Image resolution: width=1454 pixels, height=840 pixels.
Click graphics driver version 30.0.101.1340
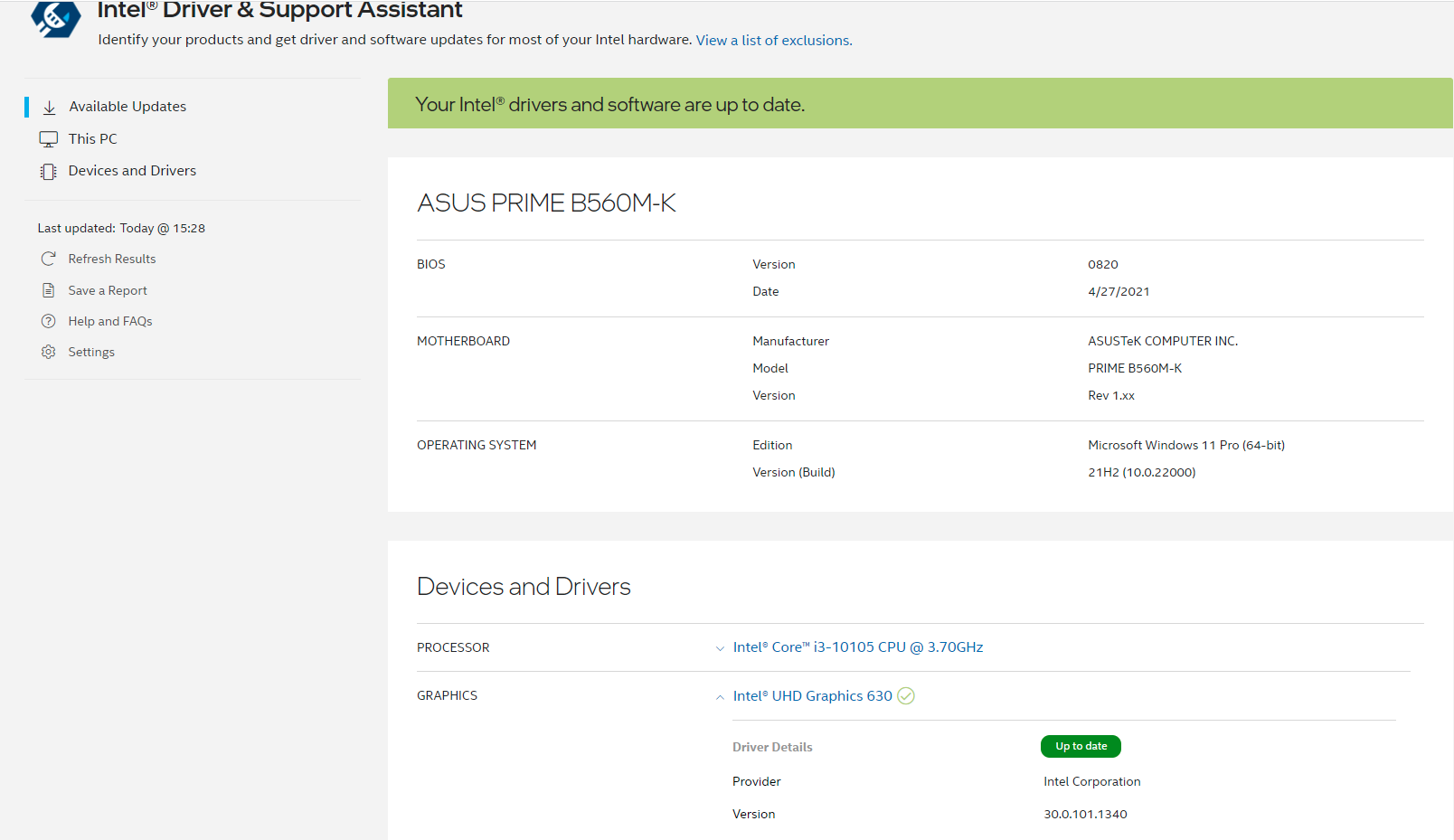pyautogui.click(x=1085, y=815)
